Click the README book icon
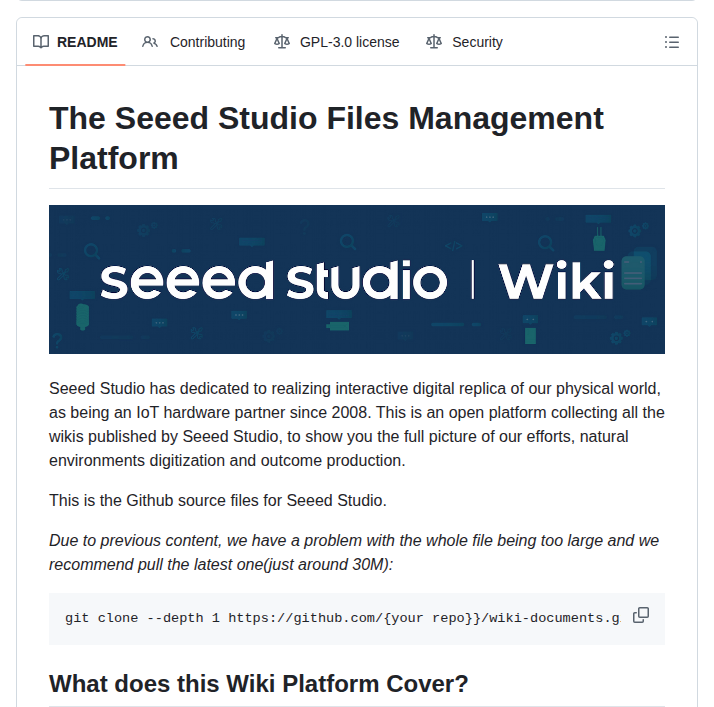 (x=41, y=42)
